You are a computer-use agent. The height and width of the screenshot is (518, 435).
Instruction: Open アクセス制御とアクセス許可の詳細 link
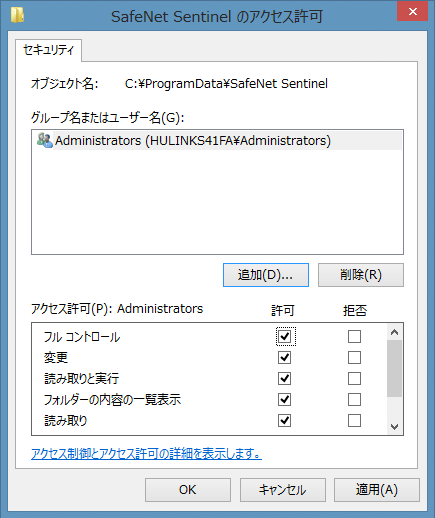pos(146,454)
